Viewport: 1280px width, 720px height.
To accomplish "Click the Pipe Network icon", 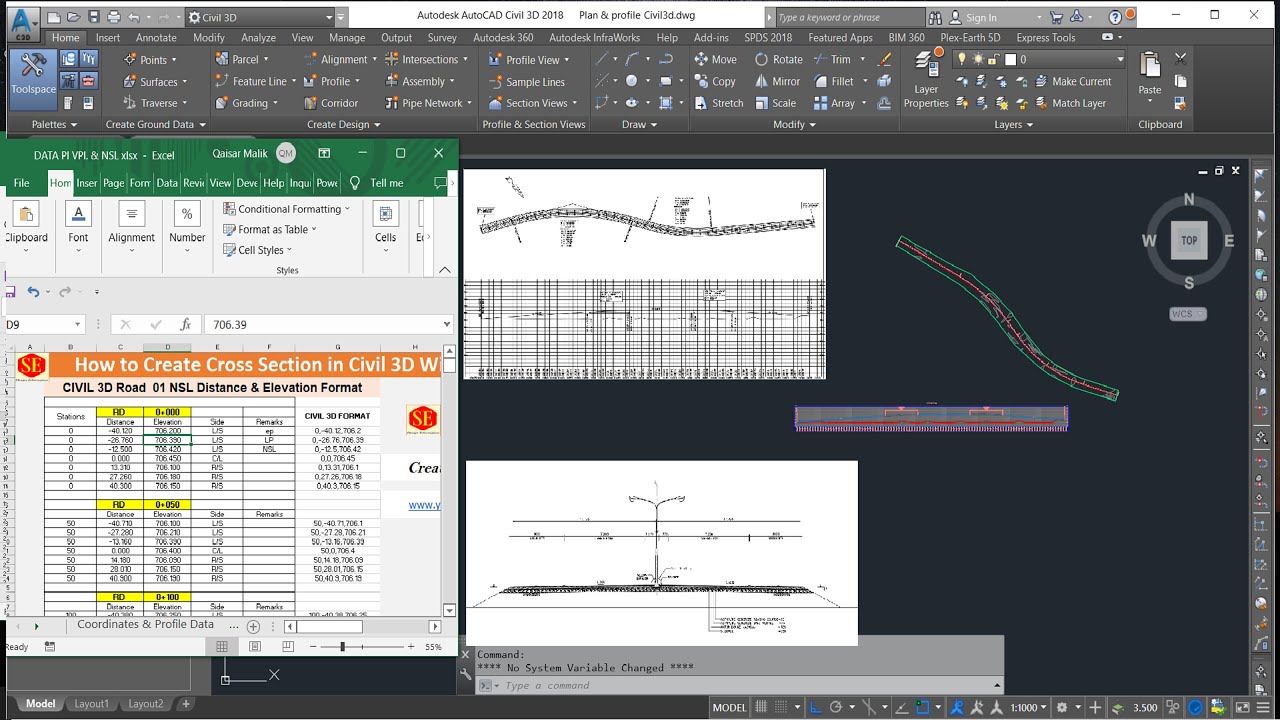I will (392, 103).
